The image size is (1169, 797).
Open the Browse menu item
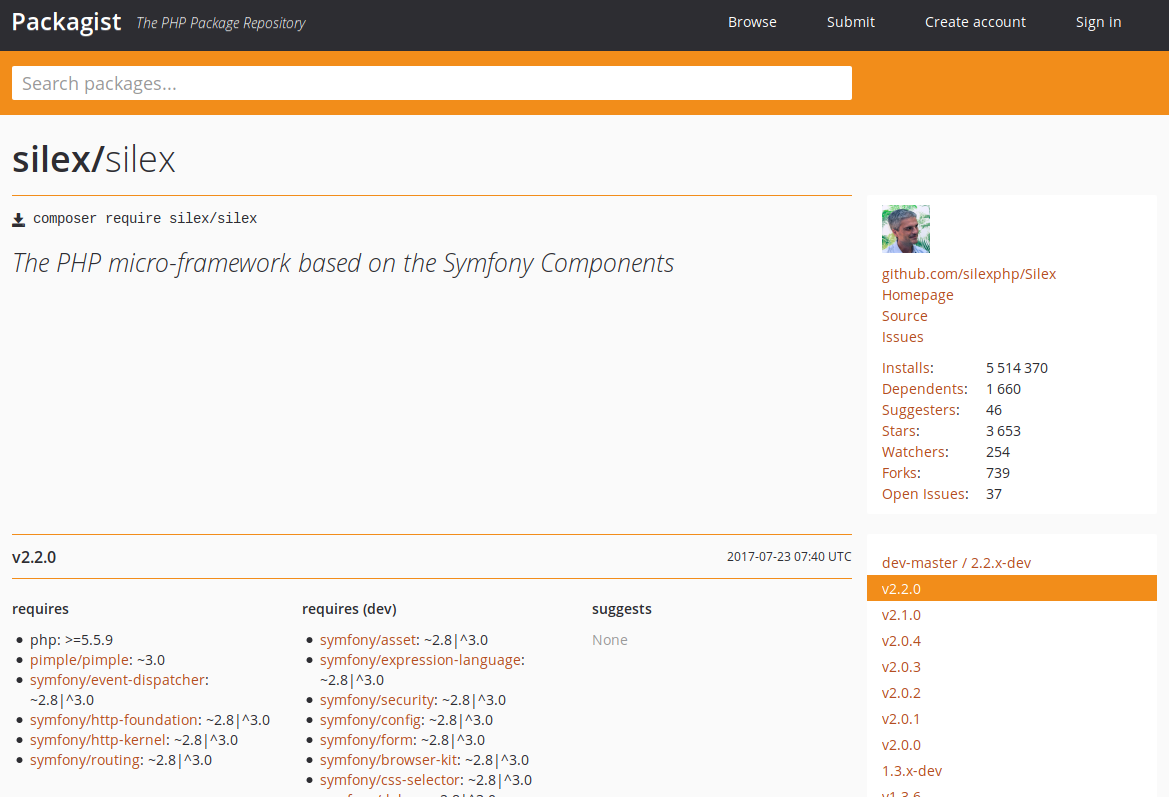pyautogui.click(x=752, y=21)
